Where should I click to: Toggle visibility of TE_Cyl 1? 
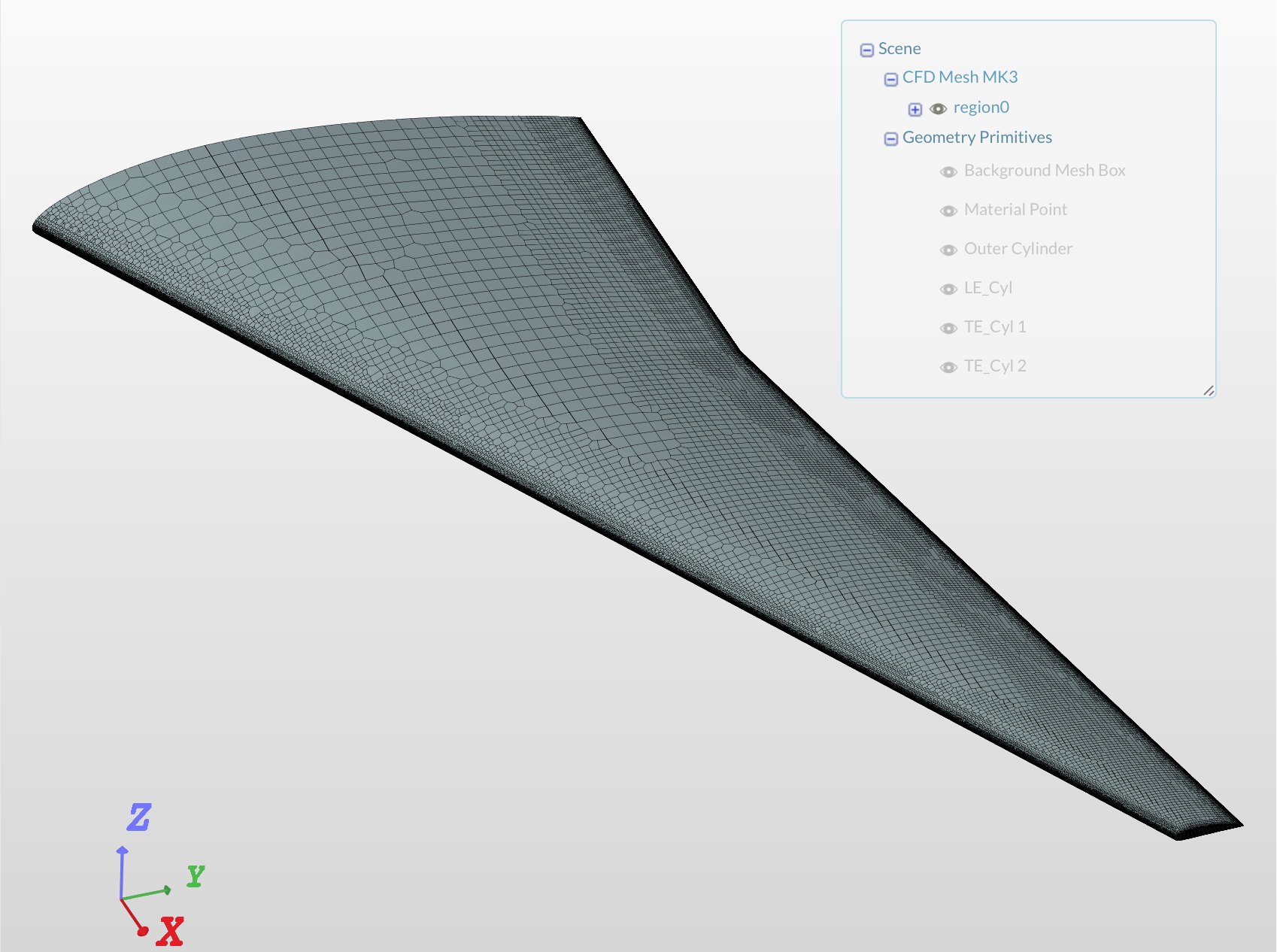[x=948, y=328]
